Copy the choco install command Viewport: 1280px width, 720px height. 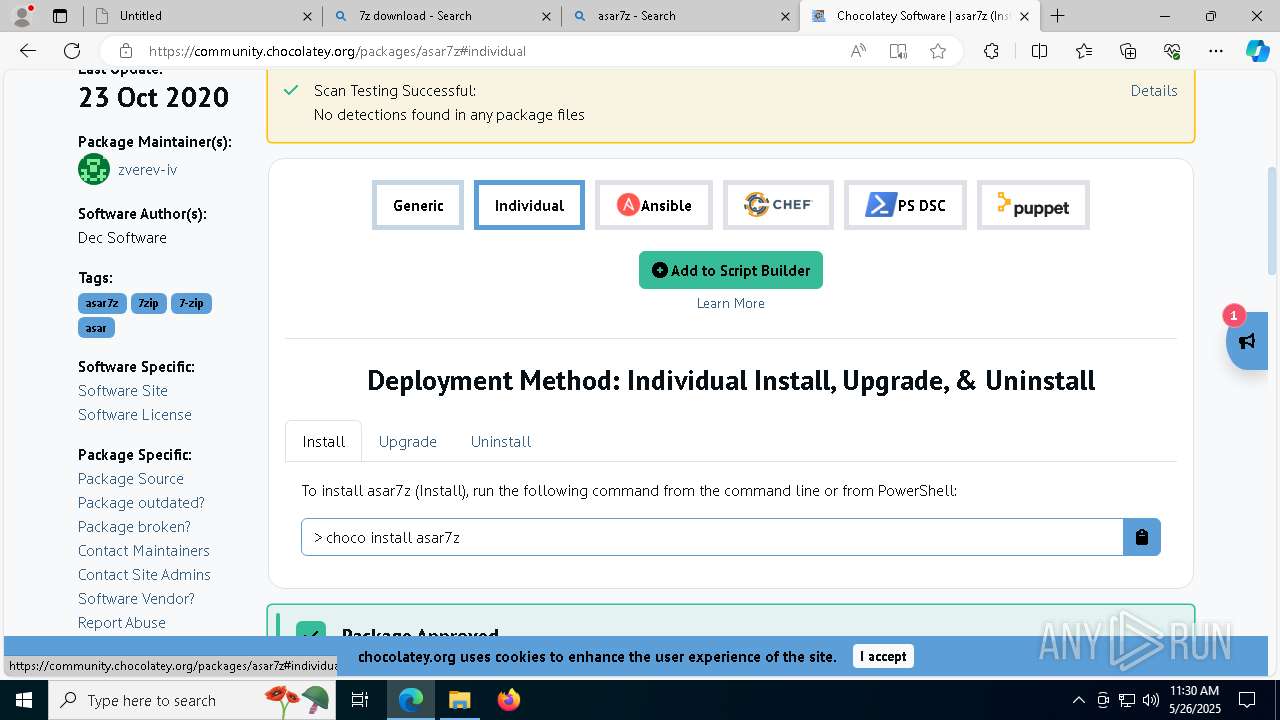(x=1141, y=537)
